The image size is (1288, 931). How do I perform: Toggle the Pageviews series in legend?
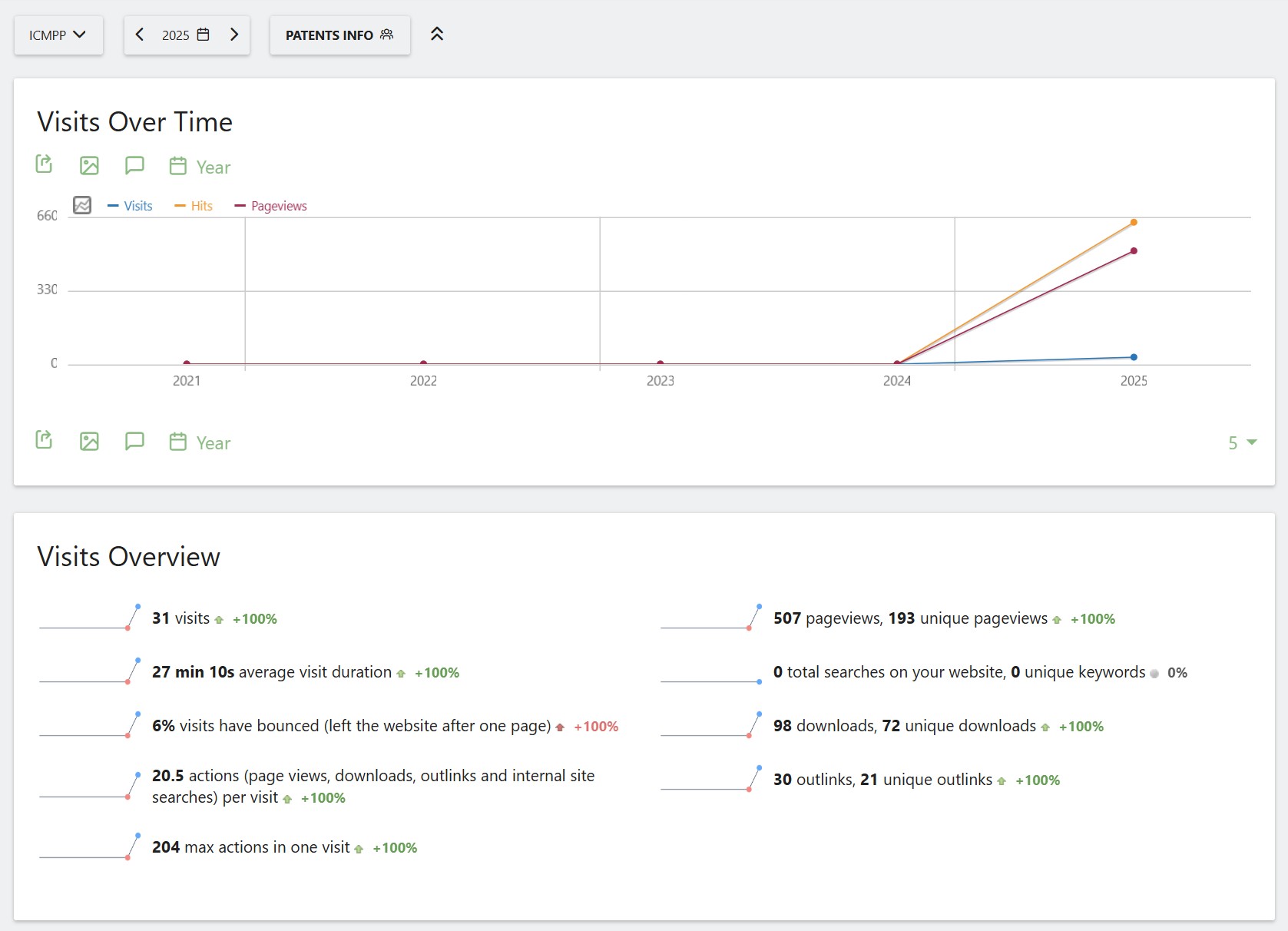click(x=271, y=206)
